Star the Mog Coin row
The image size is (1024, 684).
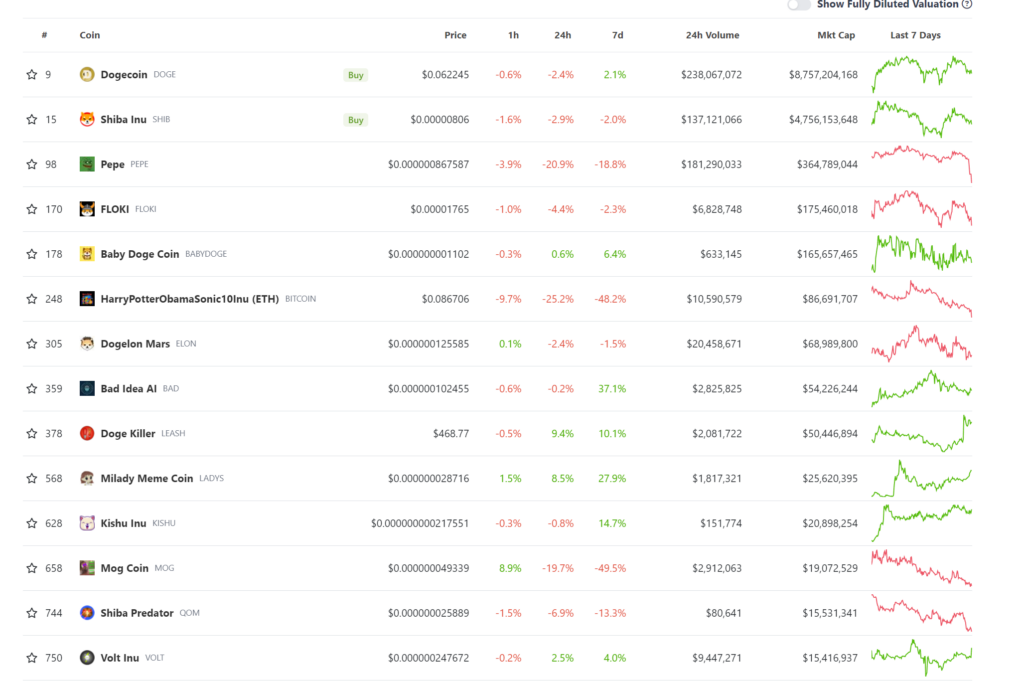(x=31, y=568)
